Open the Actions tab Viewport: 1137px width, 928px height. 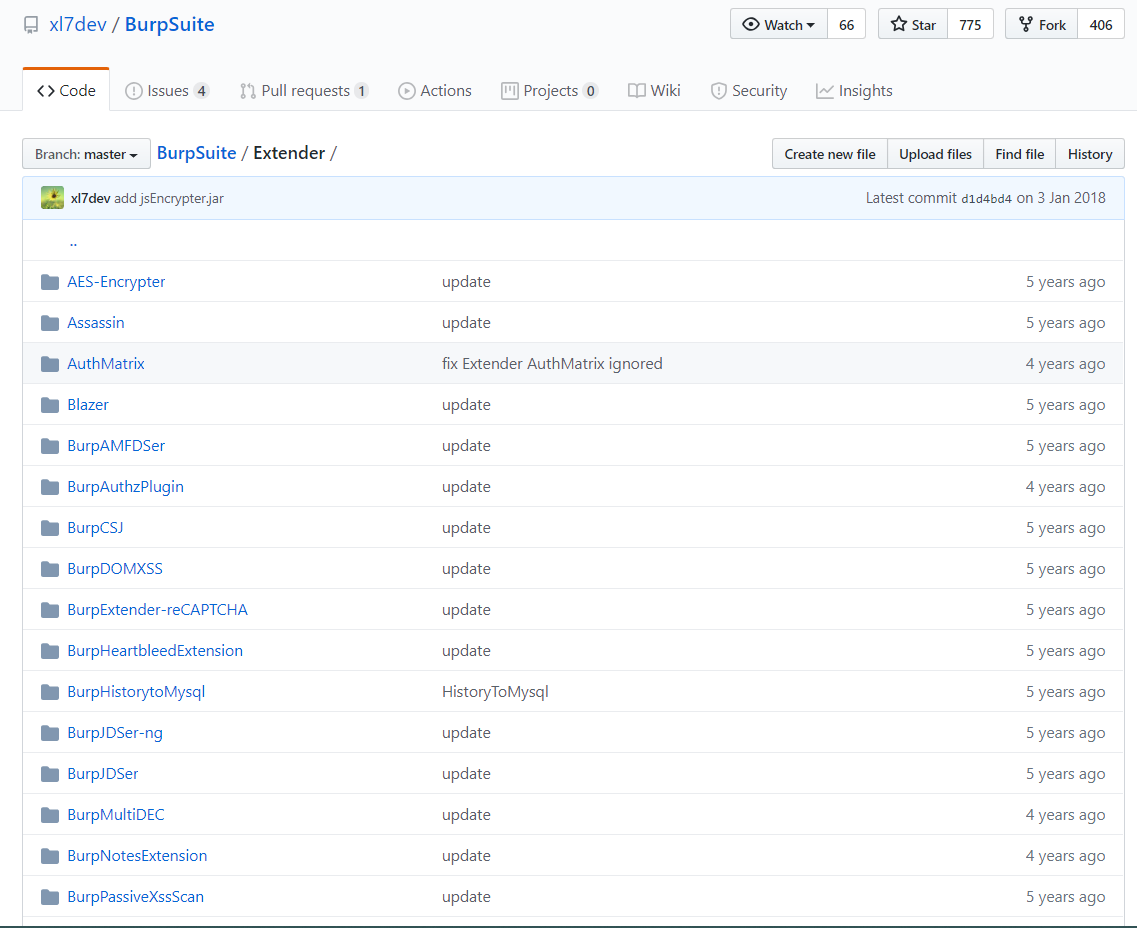point(435,91)
